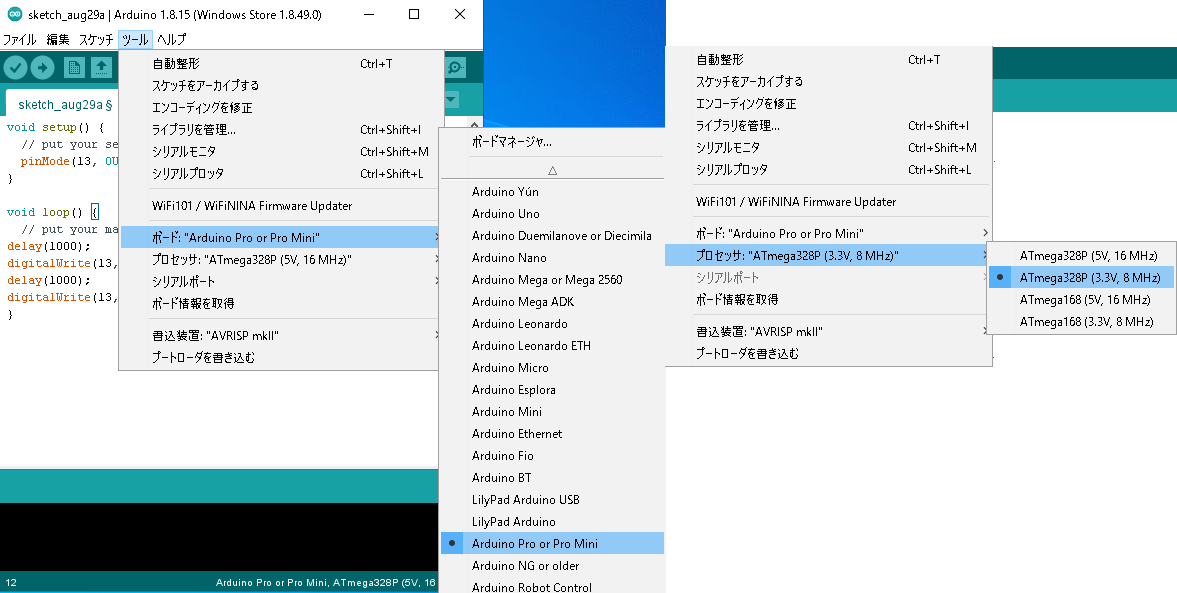This screenshot has height=593, width=1177.
Task: Switch to the sketch_aug29a tab
Action: (65, 105)
